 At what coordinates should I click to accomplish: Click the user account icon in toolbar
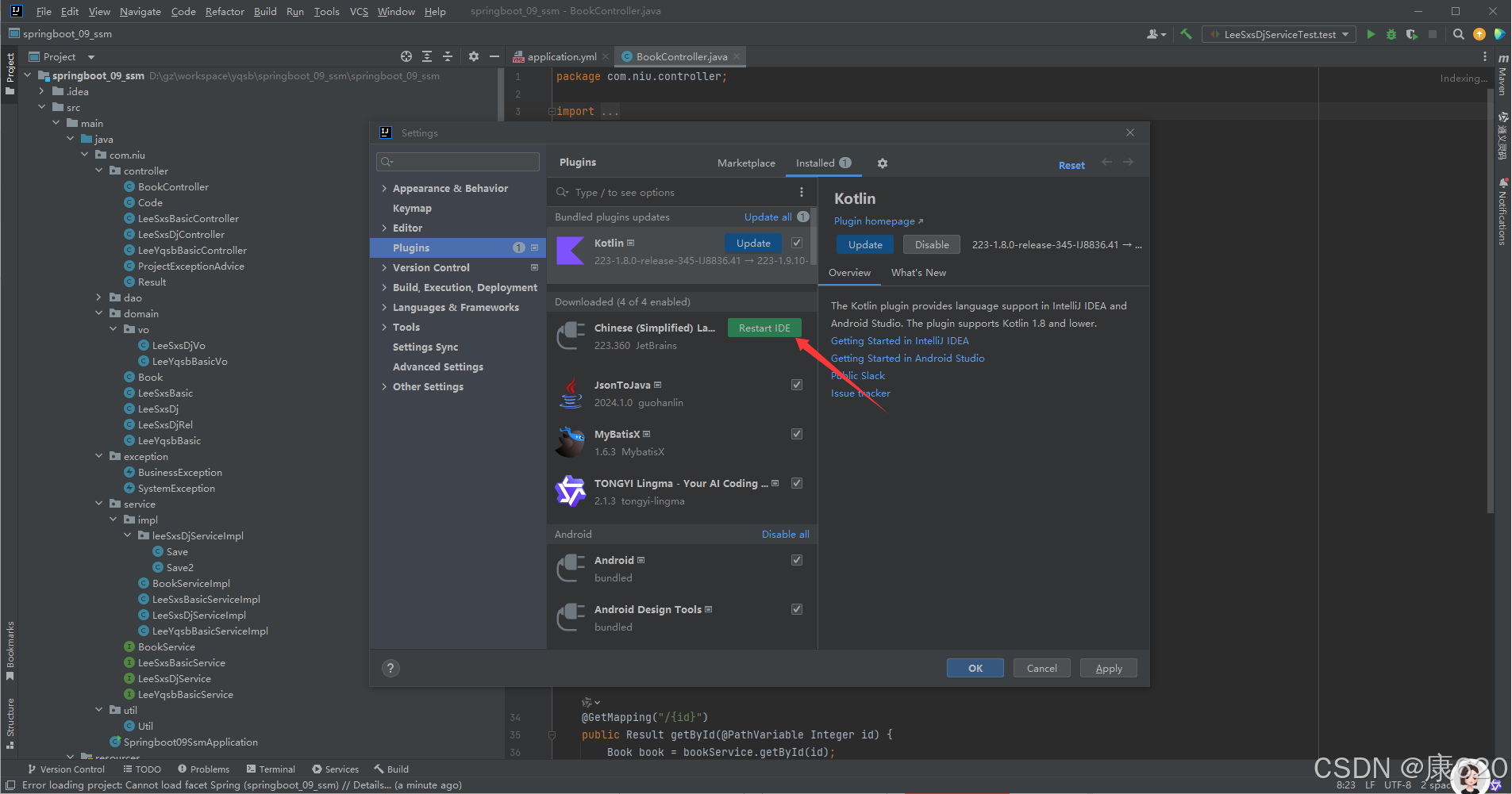click(1156, 34)
